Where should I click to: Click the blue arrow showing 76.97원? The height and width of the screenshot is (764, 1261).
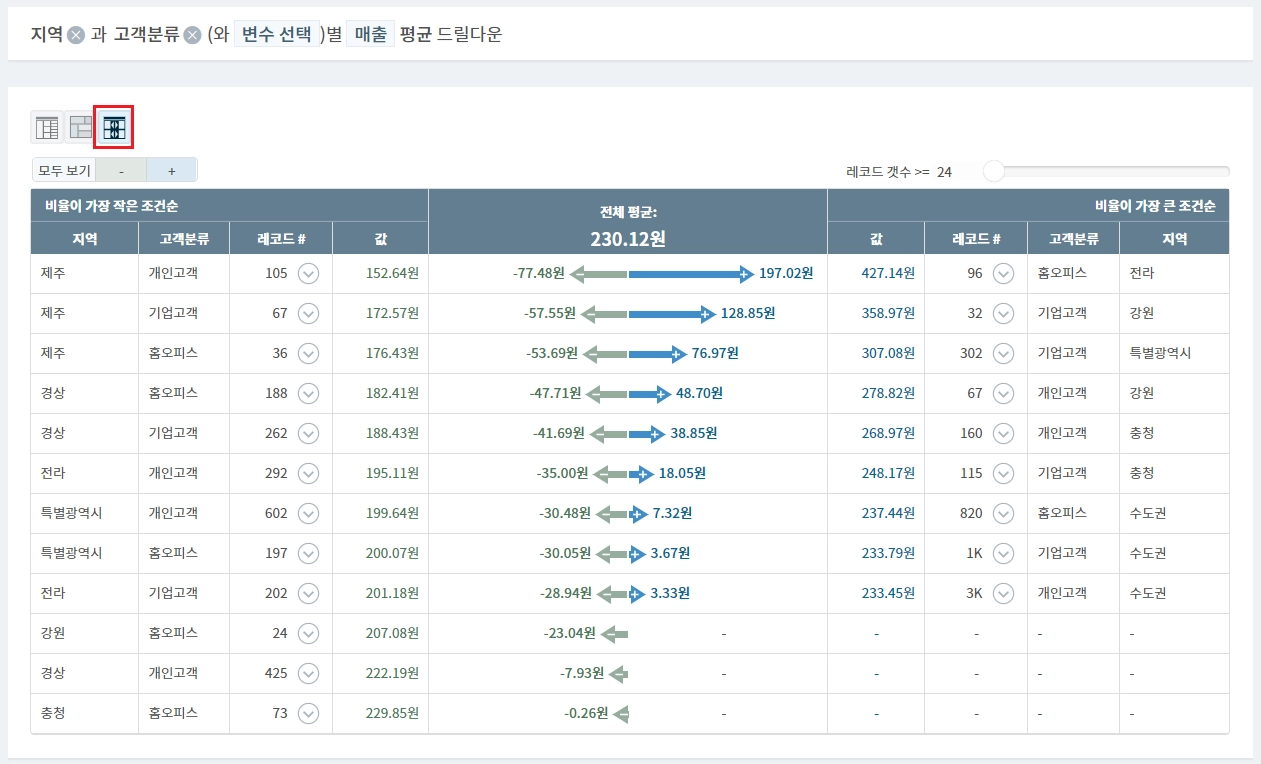[x=656, y=353]
